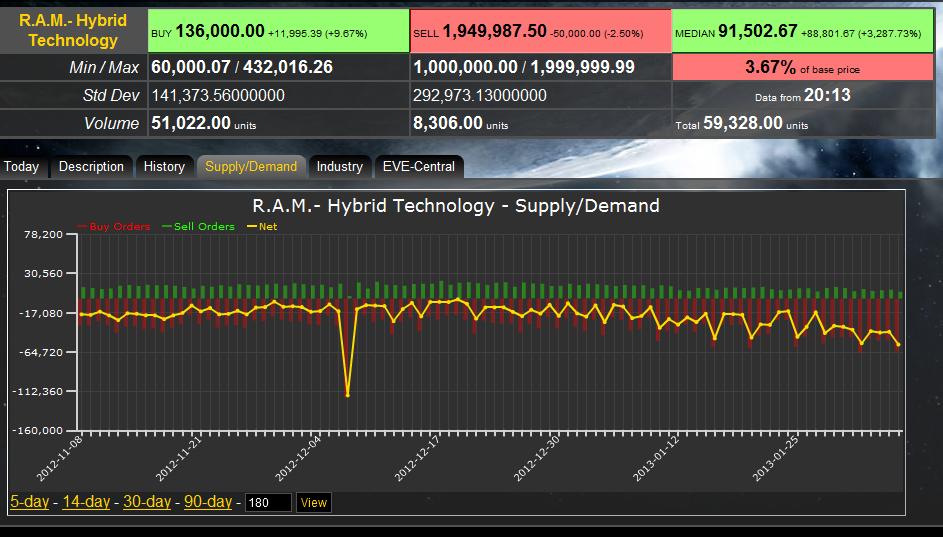Image resolution: width=943 pixels, height=537 pixels.
Task: Click the BUY price 136,000.00 cell
Action: (x=278, y=31)
